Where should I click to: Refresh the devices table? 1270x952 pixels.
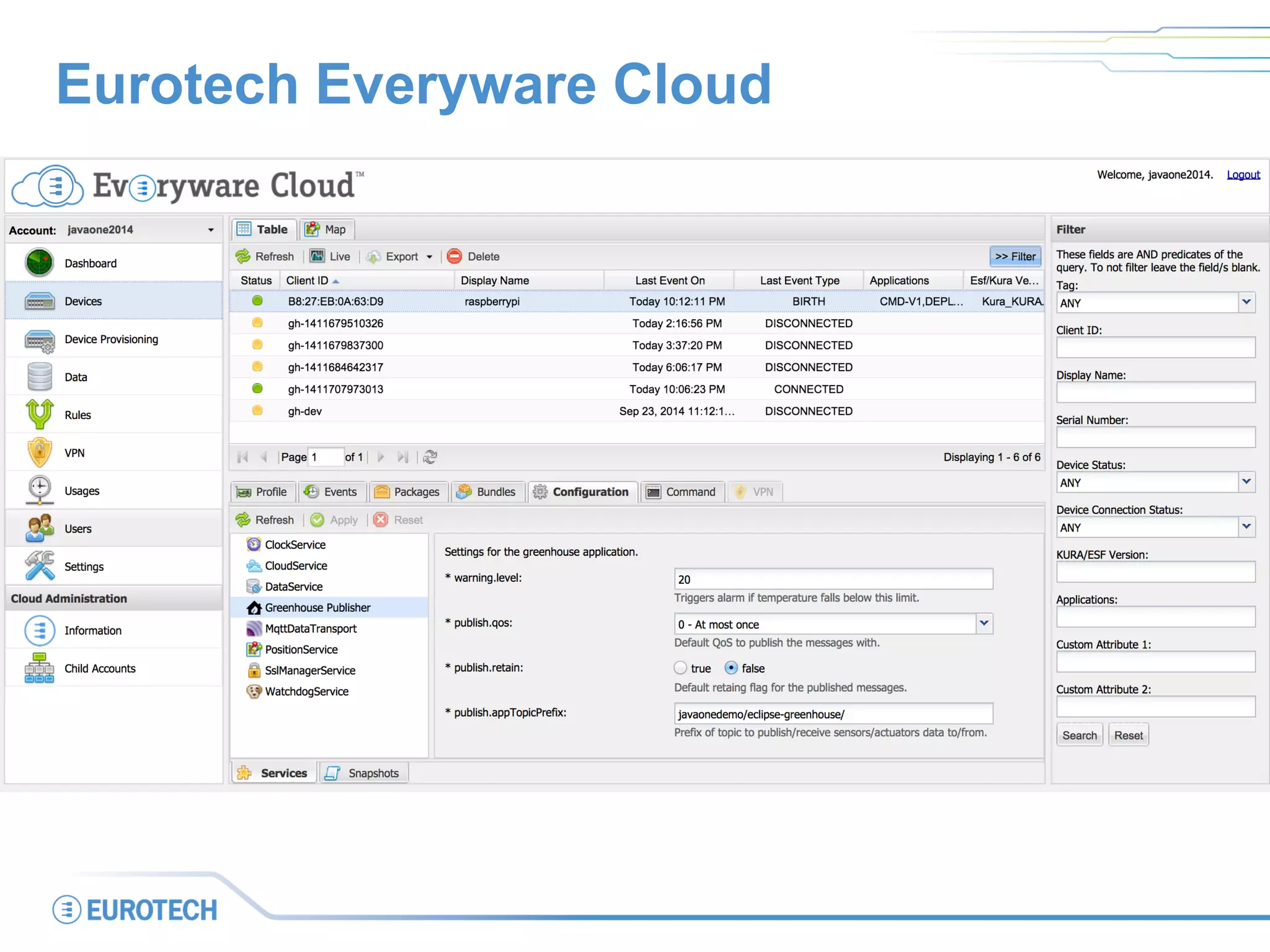click(265, 257)
